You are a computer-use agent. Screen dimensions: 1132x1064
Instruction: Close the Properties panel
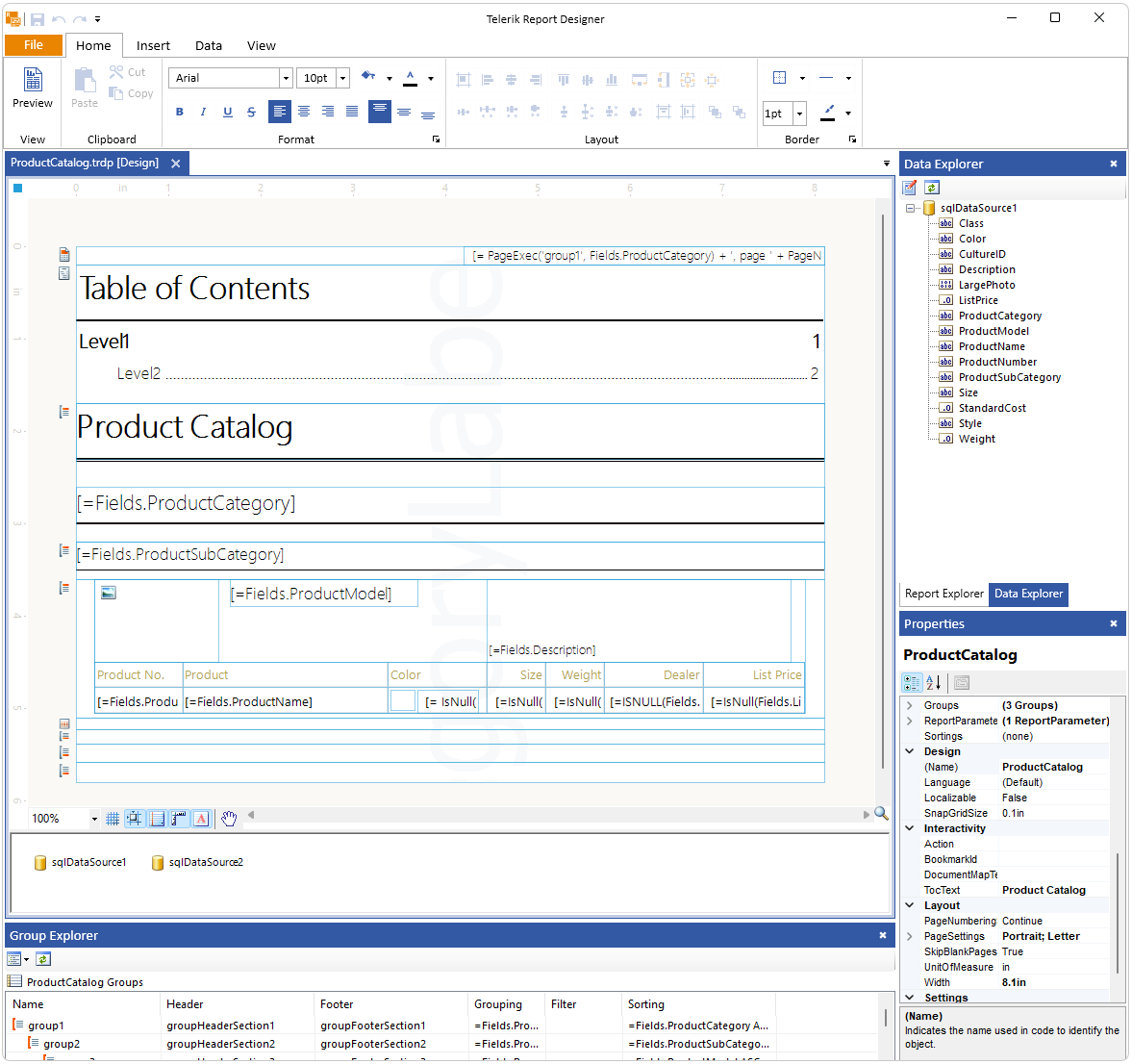coord(1113,623)
